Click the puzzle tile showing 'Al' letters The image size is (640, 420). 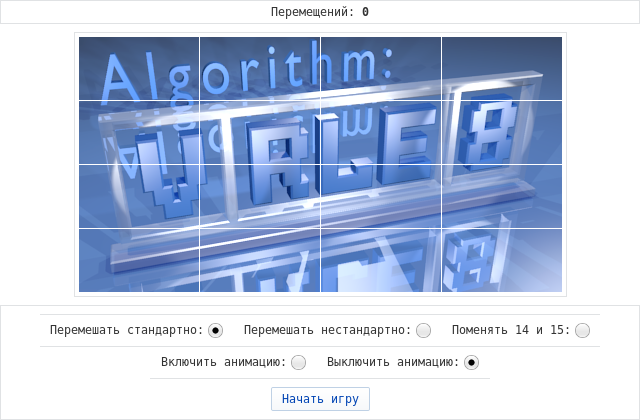pyautogui.click(x=139, y=69)
